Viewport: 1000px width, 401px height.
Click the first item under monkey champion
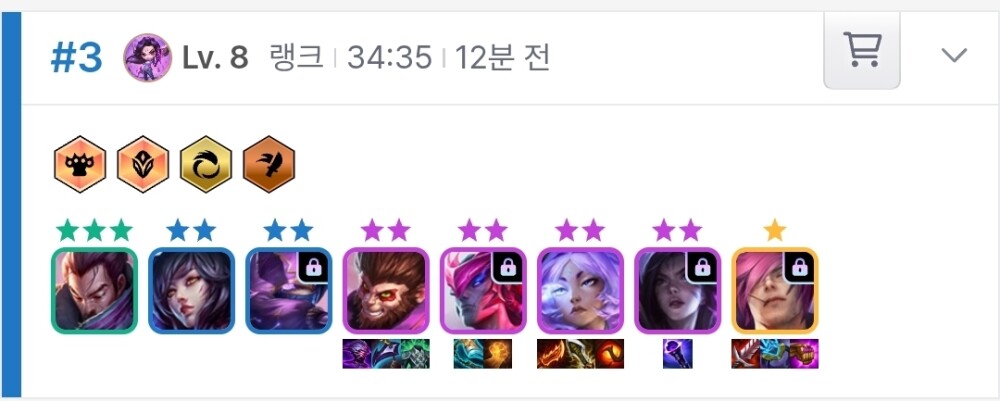pyautogui.click(x=357, y=354)
